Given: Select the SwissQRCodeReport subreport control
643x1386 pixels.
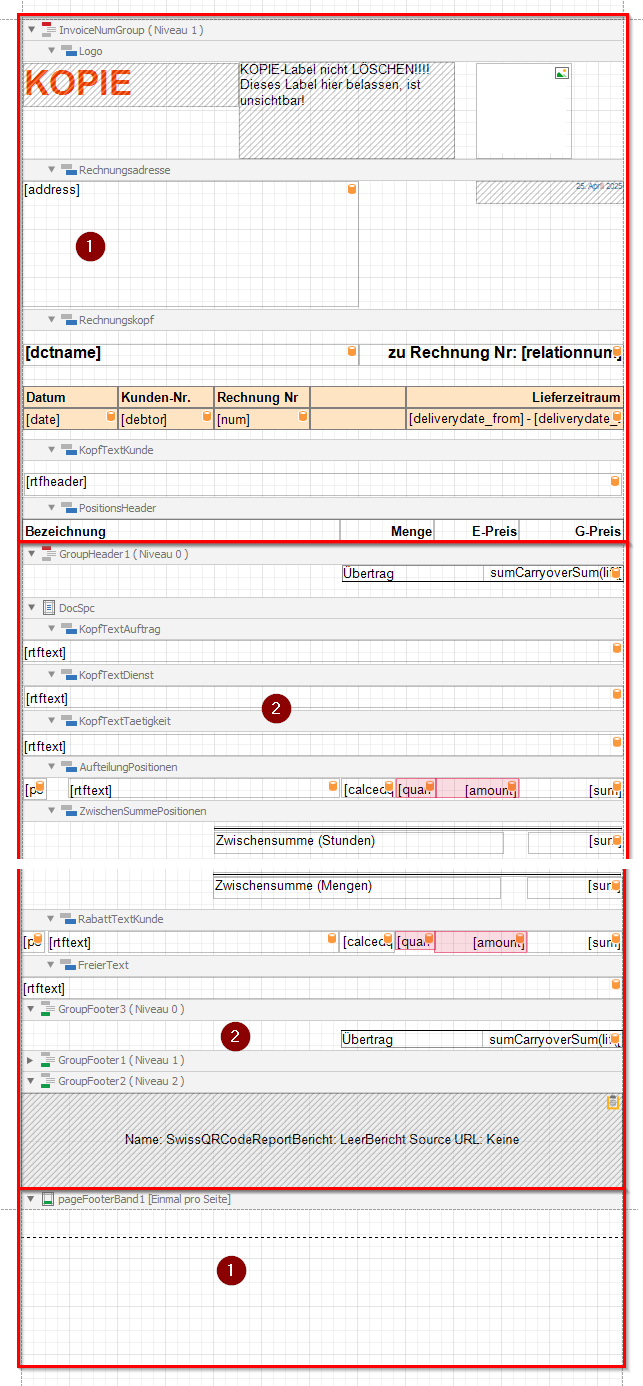Looking at the screenshot, I should coord(322,1139).
